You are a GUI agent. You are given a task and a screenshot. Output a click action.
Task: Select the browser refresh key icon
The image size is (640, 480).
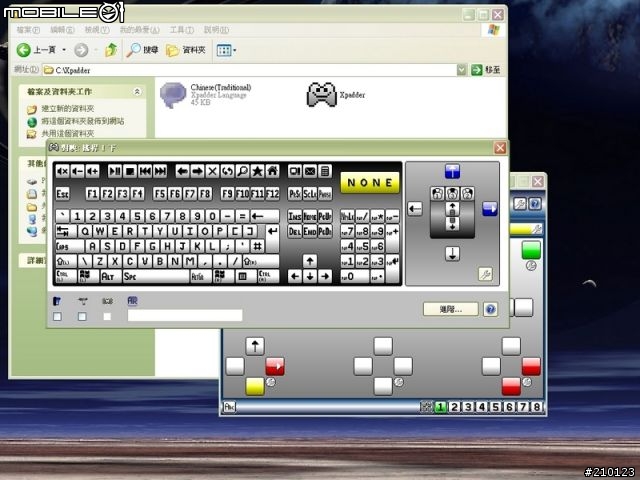227,171
